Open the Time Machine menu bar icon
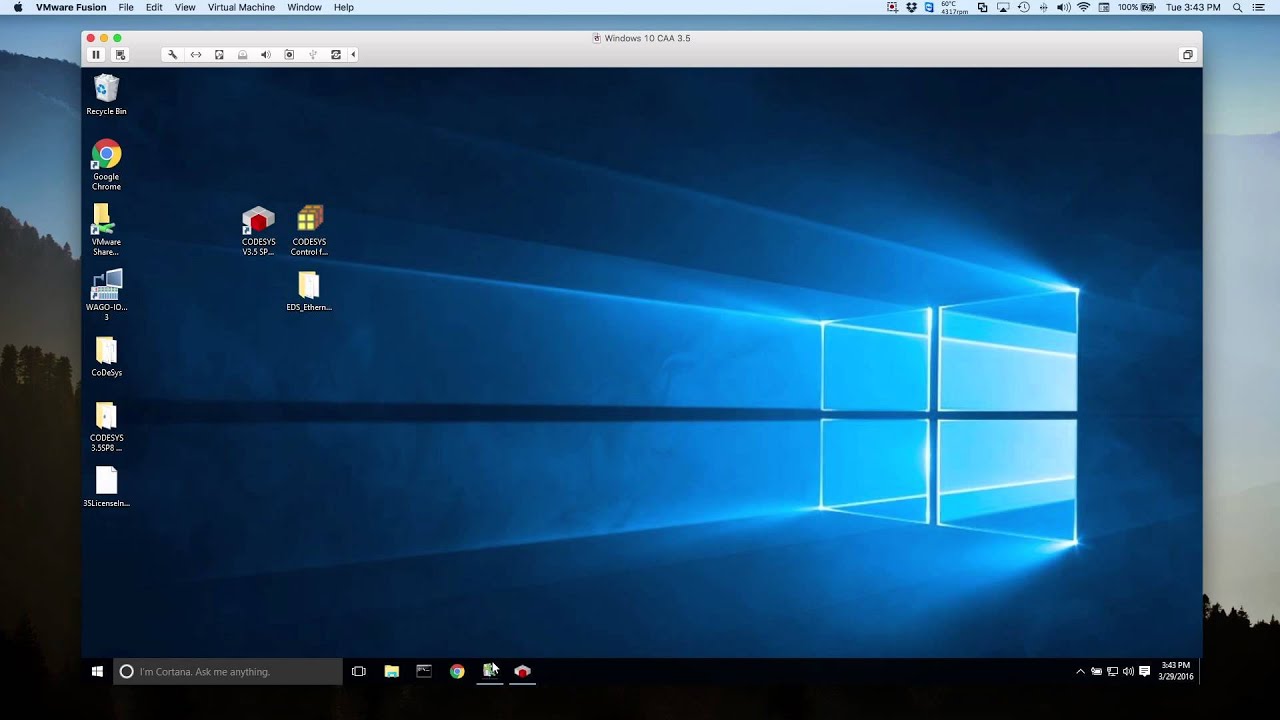The image size is (1280, 720). [x=1023, y=7]
